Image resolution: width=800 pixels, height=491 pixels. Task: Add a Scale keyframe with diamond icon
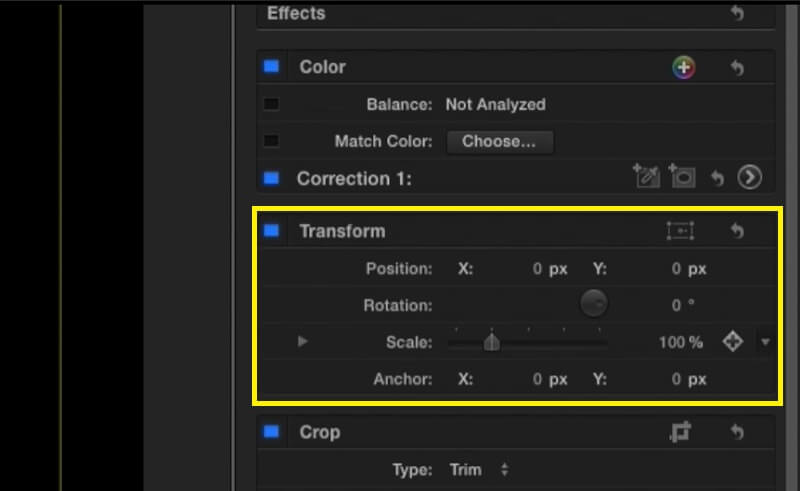[x=733, y=342]
